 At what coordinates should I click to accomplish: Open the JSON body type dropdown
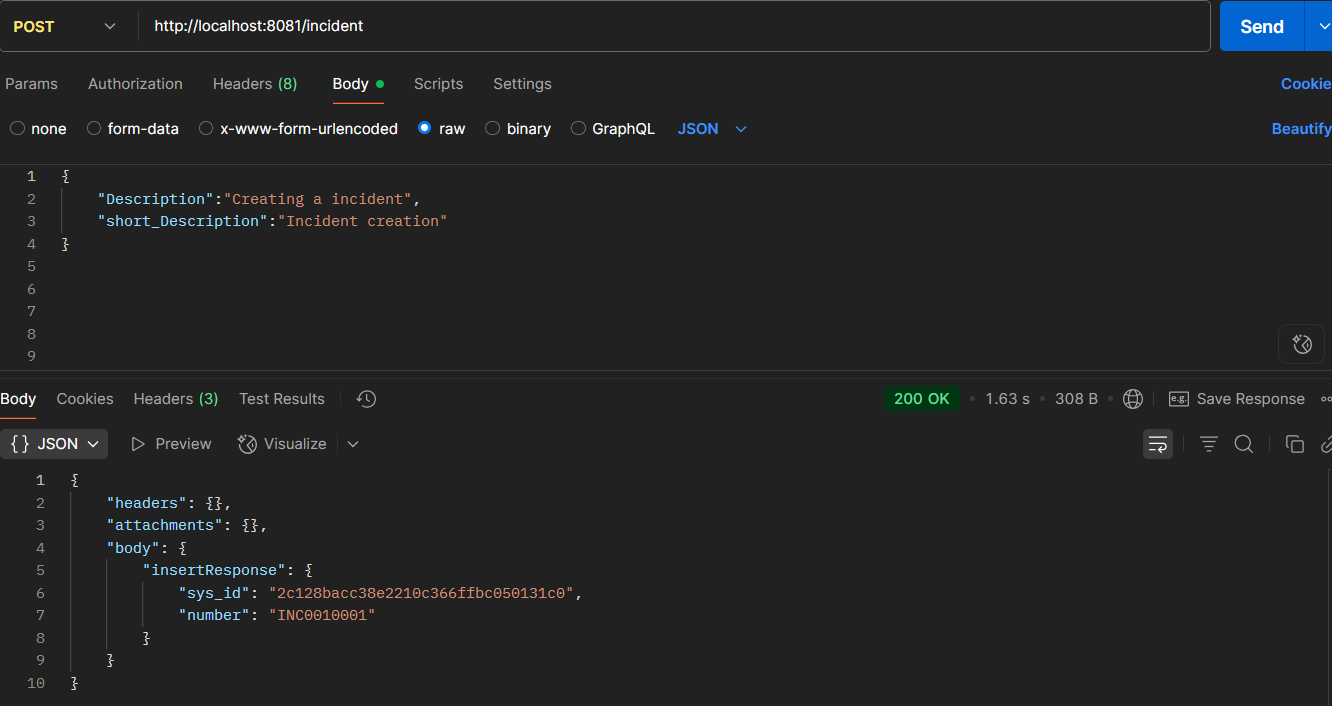712,129
